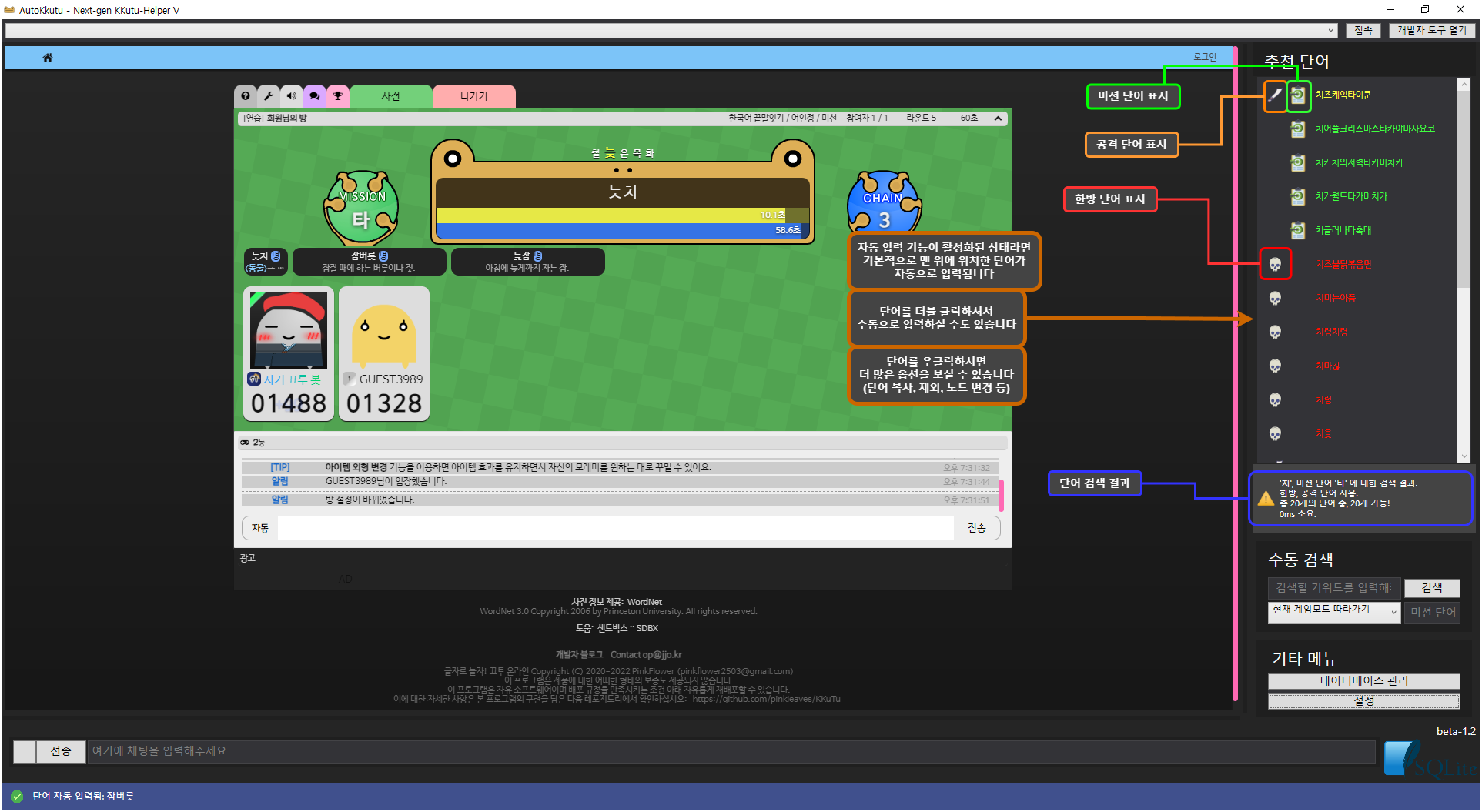Click the level badge beside 사기 끄투 봇

click(x=254, y=379)
